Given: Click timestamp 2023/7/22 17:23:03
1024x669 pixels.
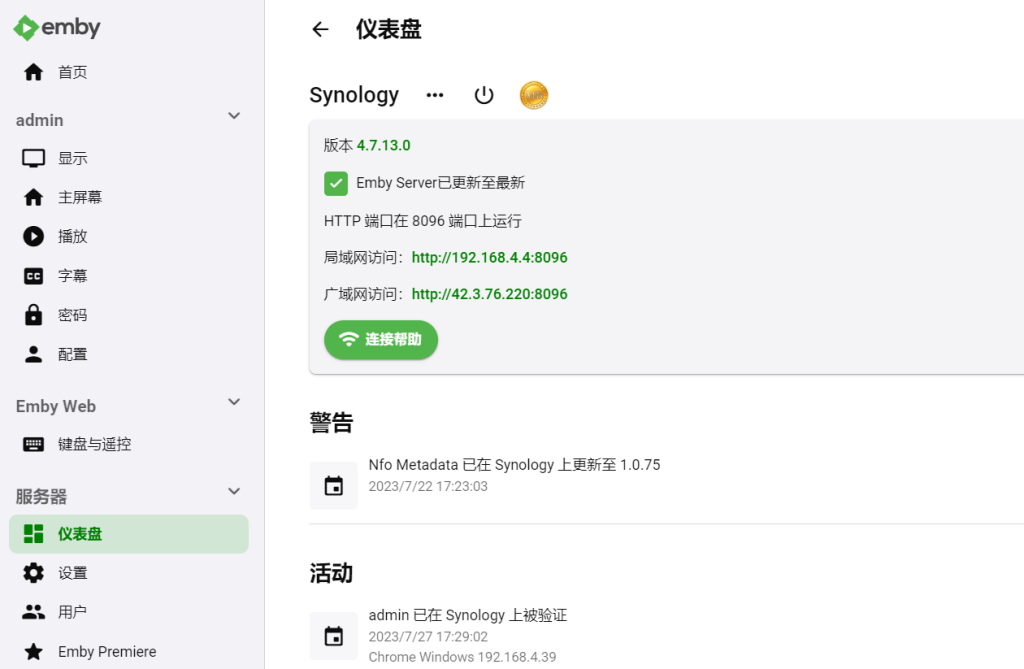Looking at the screenshot, I should 428,486.
